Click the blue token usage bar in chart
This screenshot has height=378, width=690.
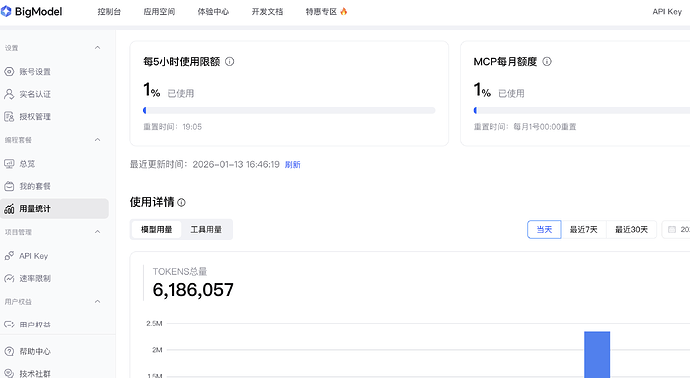click(597, 355)
